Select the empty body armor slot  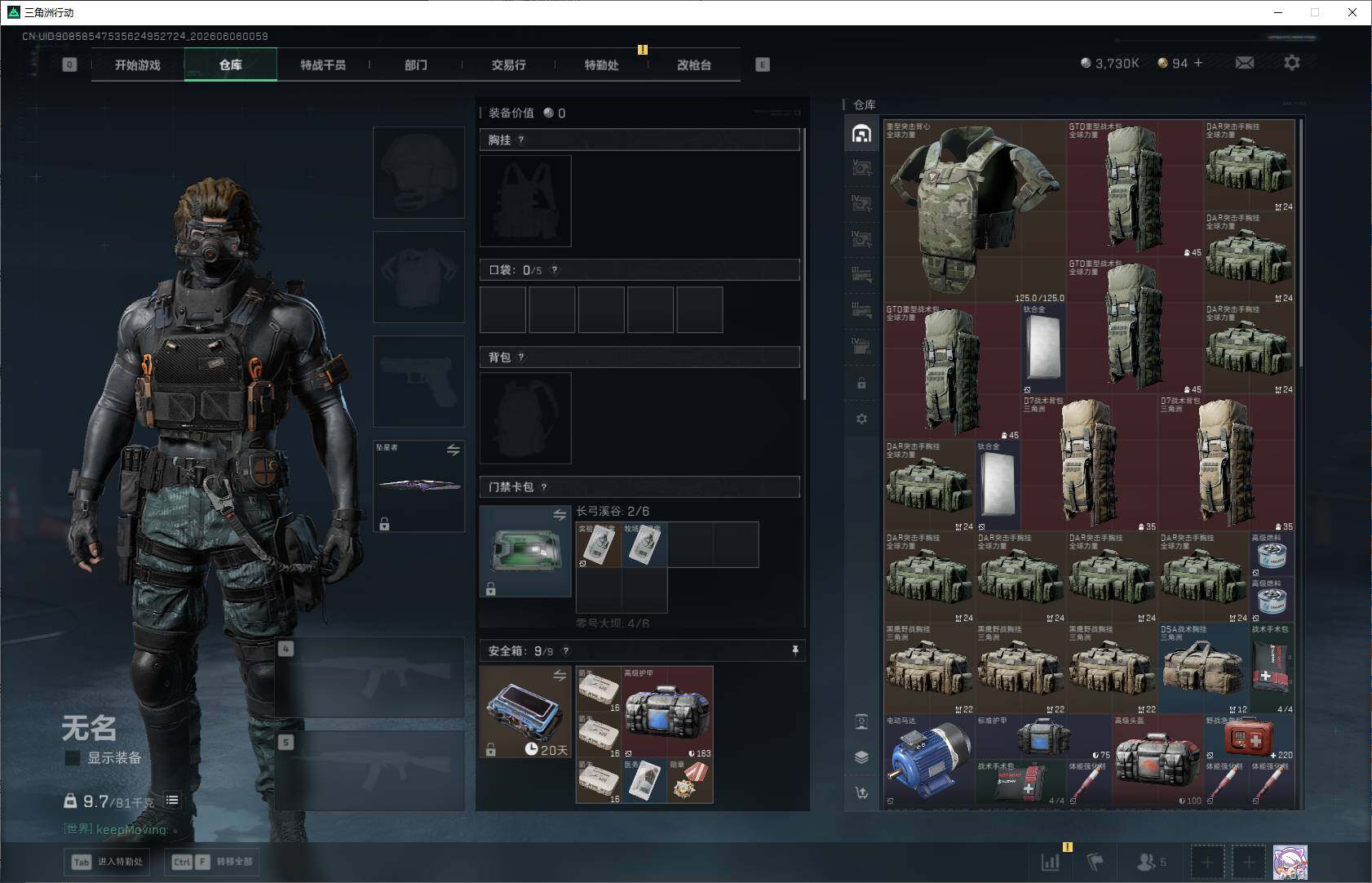click(419, 277)
